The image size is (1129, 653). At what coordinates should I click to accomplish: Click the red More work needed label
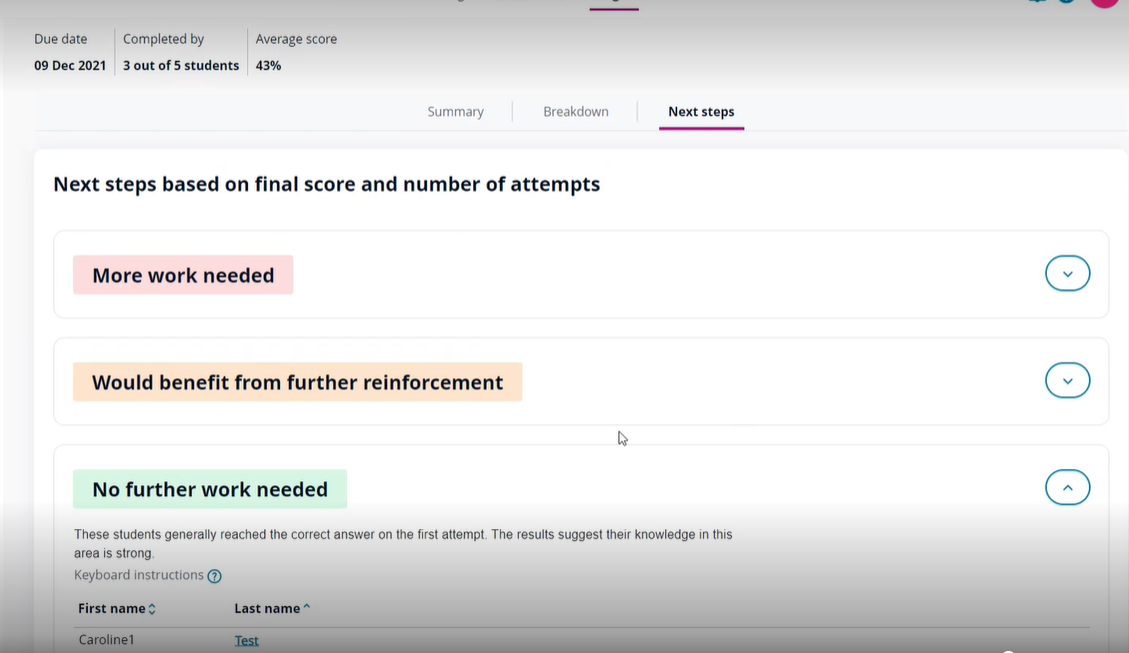(183, 275)
